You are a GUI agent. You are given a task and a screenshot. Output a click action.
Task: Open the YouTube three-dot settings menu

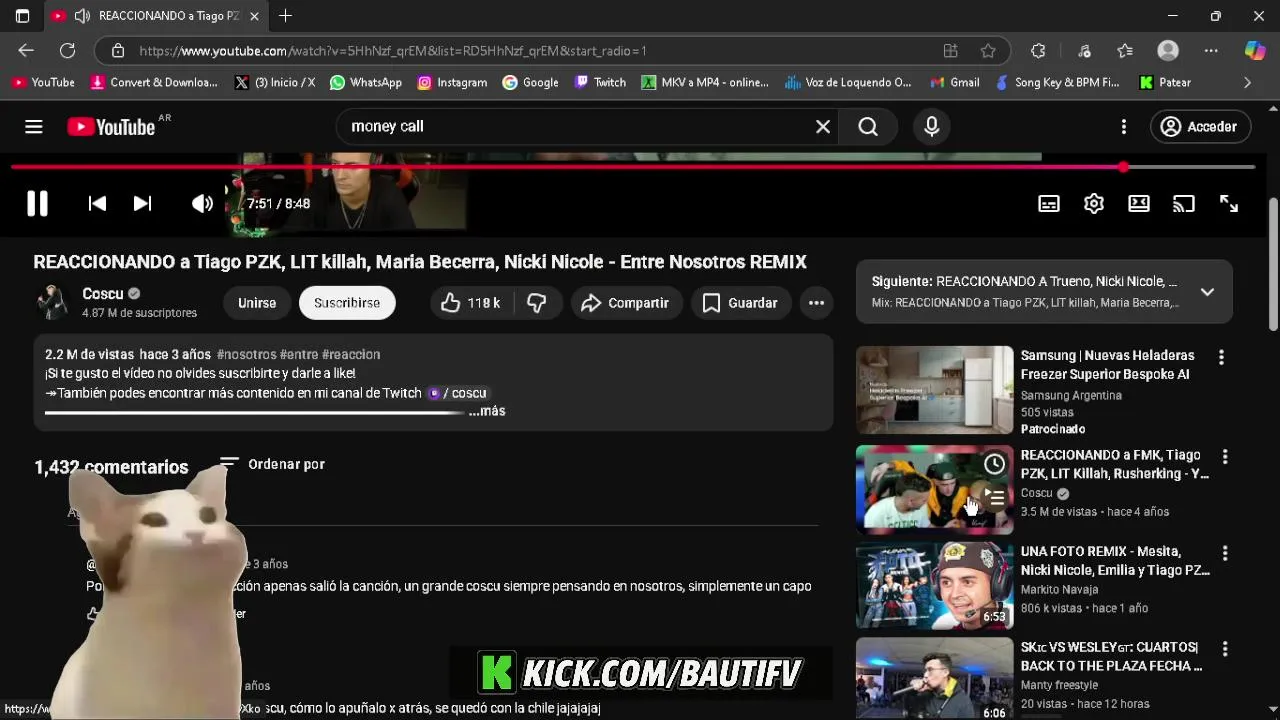pyautogui.click(x=1124, y=126)
